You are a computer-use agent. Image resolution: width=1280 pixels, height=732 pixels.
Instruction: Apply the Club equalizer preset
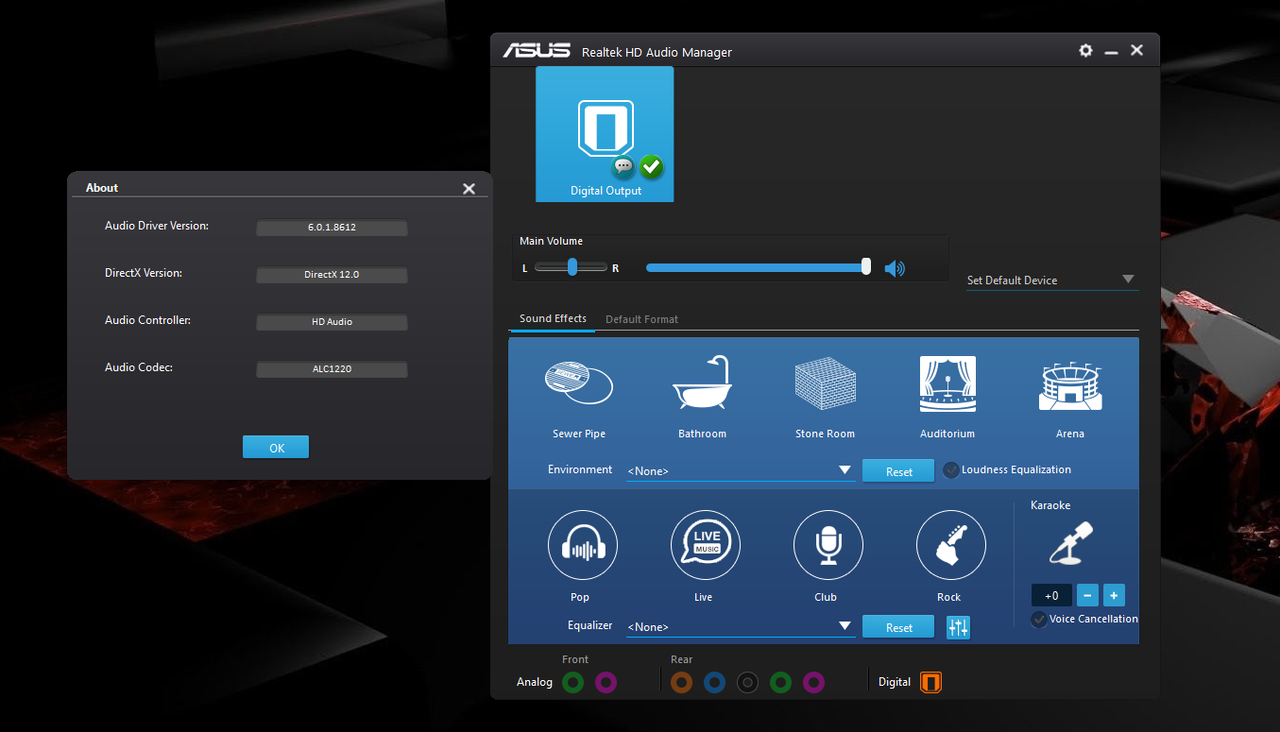pos(828,545)
